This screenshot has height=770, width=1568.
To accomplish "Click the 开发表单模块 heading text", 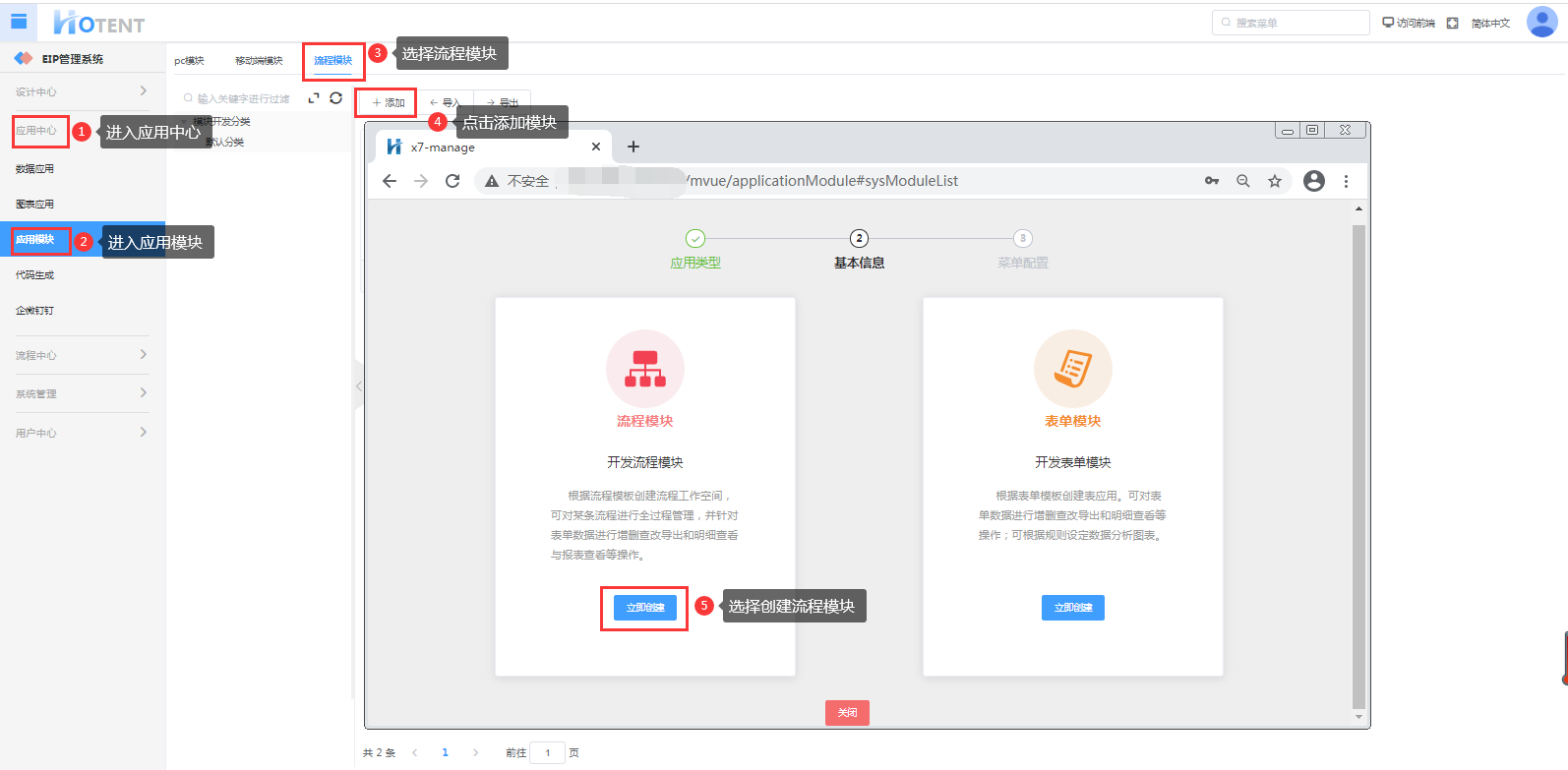I will [1073, 463].
